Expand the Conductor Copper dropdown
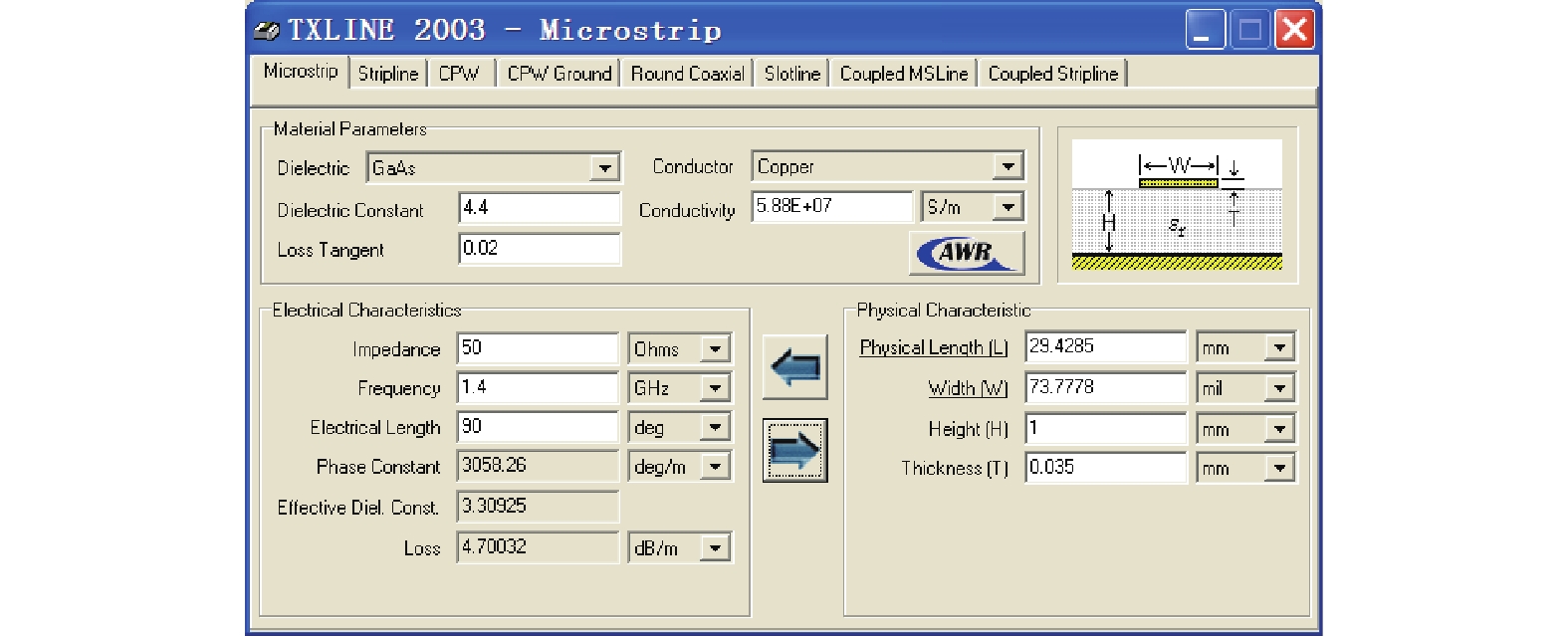Screen dimensions: 1568x636 1008,166
